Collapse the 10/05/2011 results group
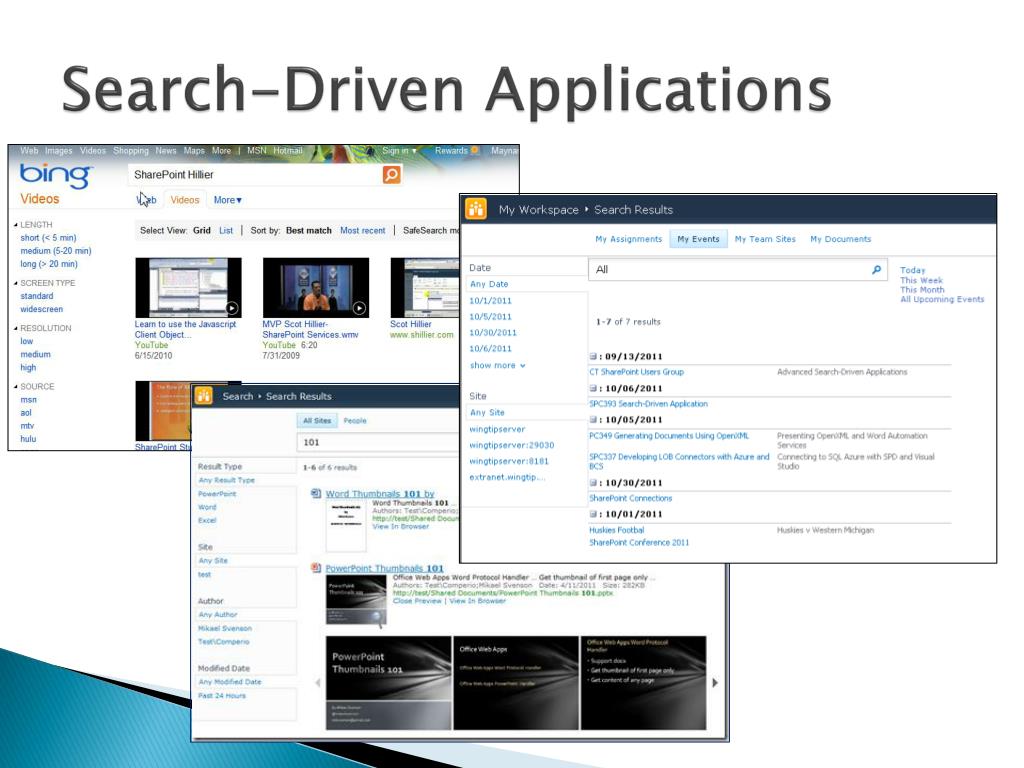The height and width of the screenshot is (768, 1024). click(x=593, y=420)
